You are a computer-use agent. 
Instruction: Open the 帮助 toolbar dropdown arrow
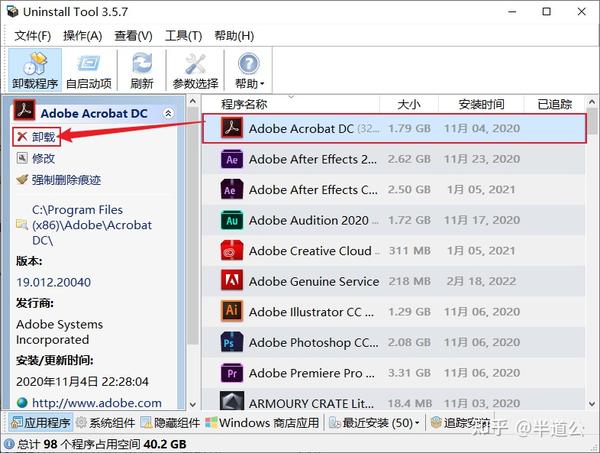pyautogui.click(x=262, y=83)
